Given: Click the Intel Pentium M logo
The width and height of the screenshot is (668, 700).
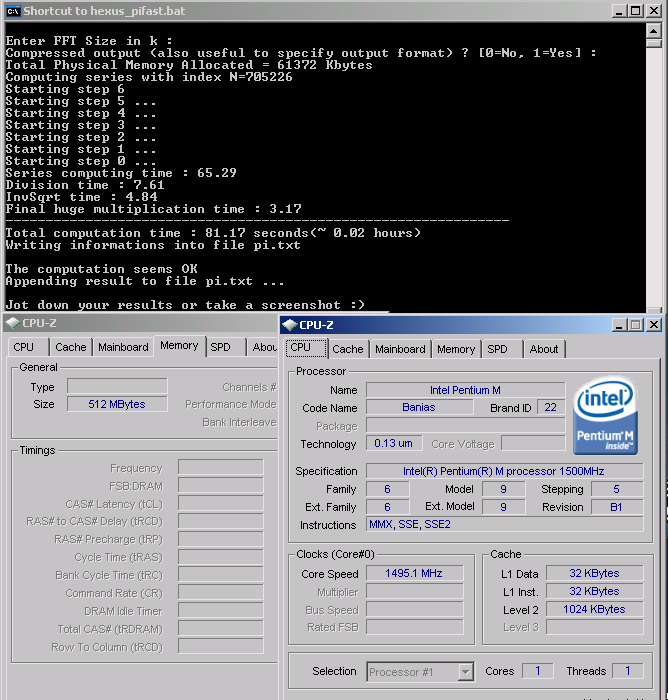Looking at the screenshot, I should pyautogui.click(x=605, y=416).
